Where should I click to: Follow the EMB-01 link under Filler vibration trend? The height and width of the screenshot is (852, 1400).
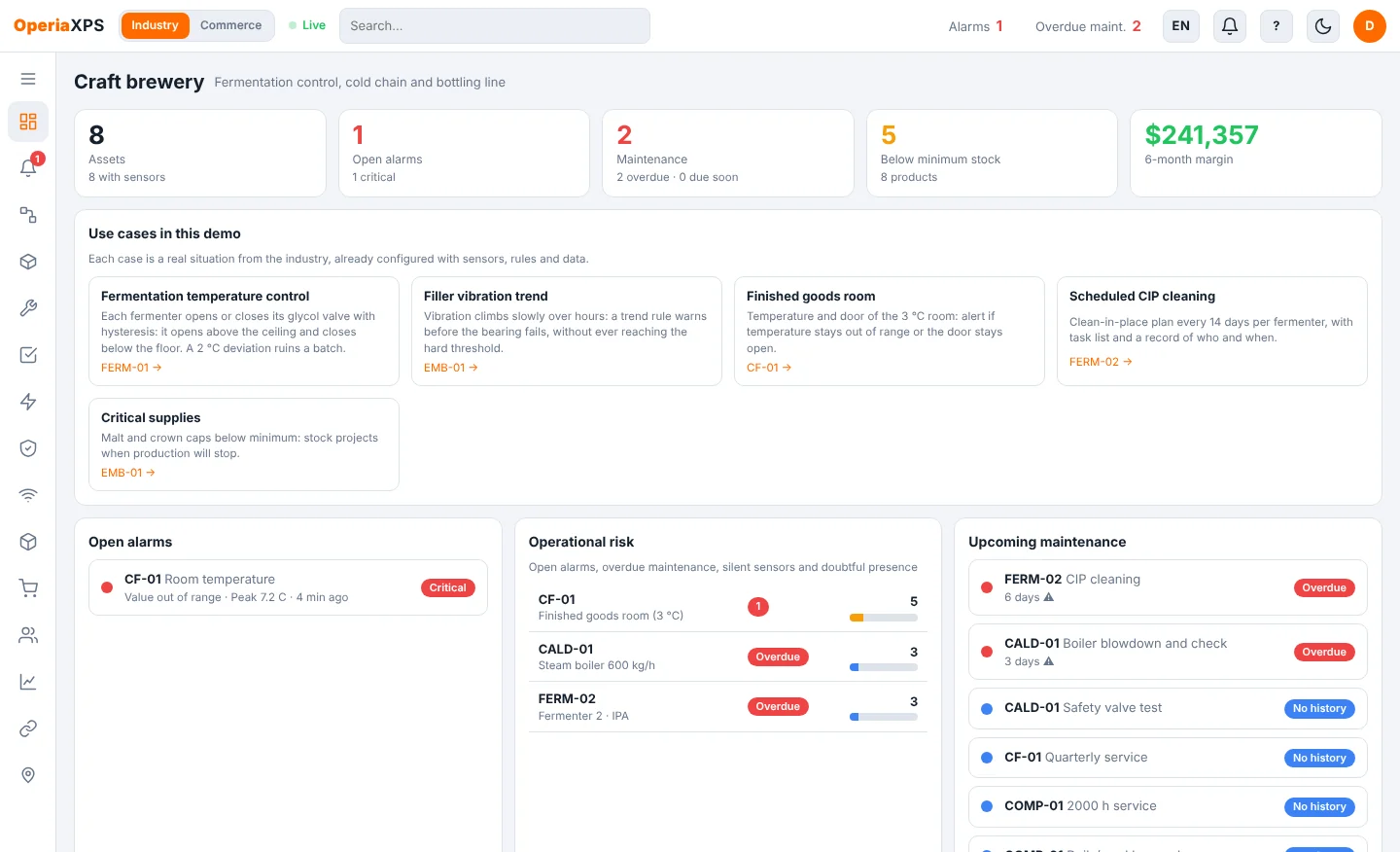pyautogui.click(x=451, y=368)
